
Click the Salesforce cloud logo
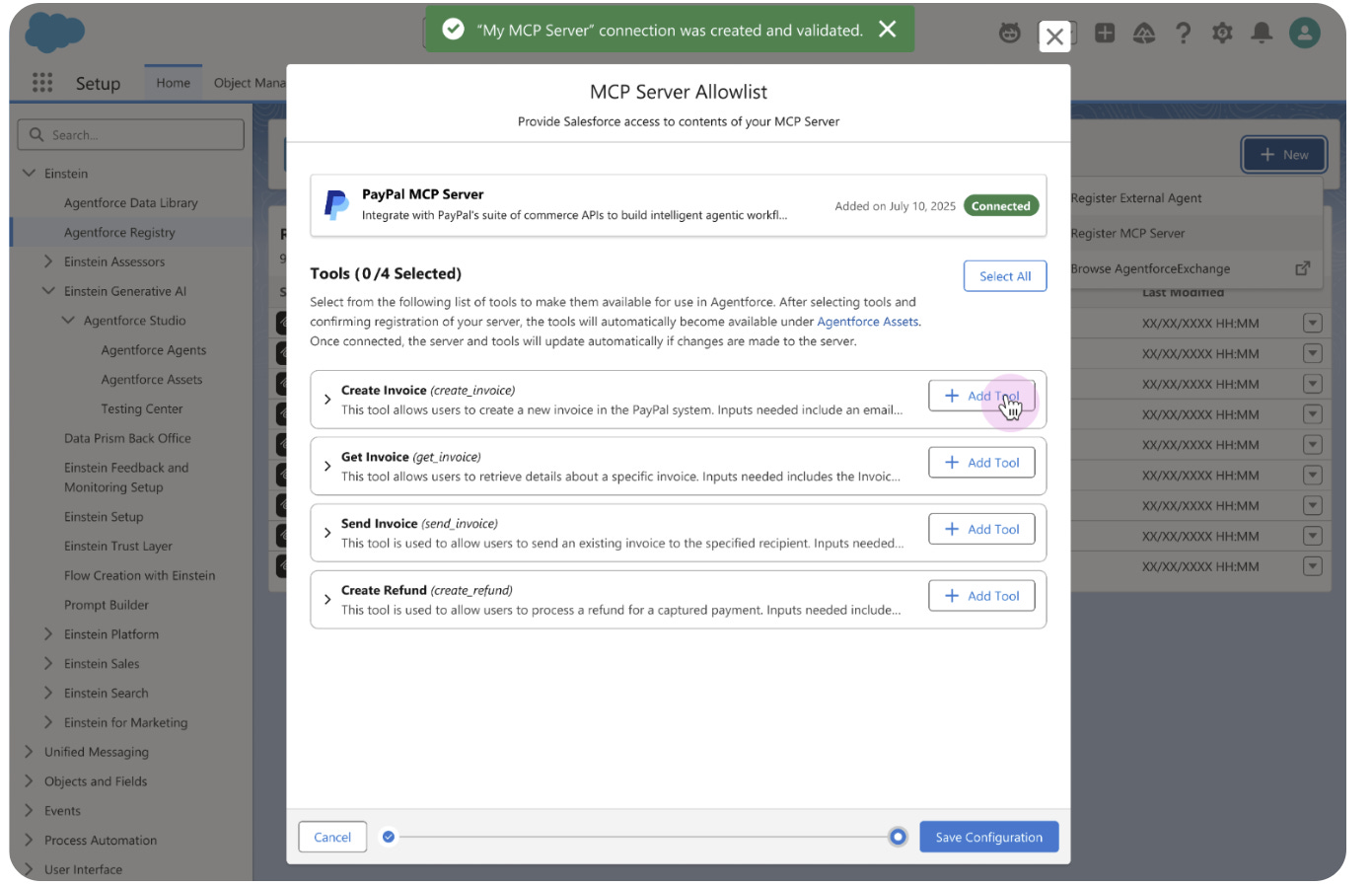[x=54, y=33]
